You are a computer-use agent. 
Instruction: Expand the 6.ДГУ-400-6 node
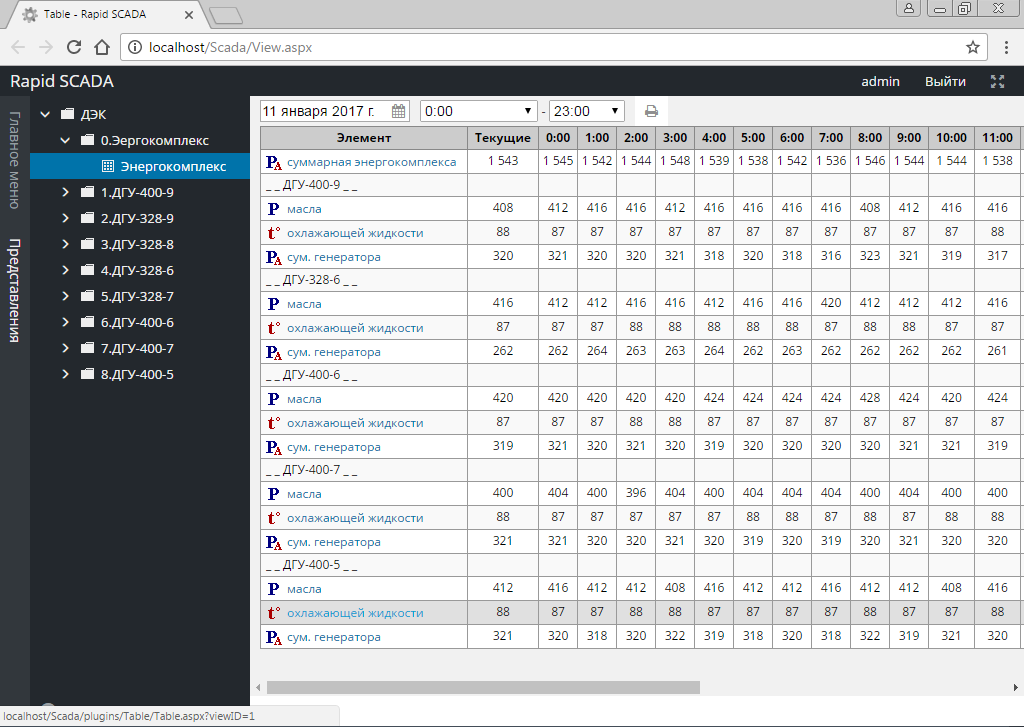click(65, 322)
